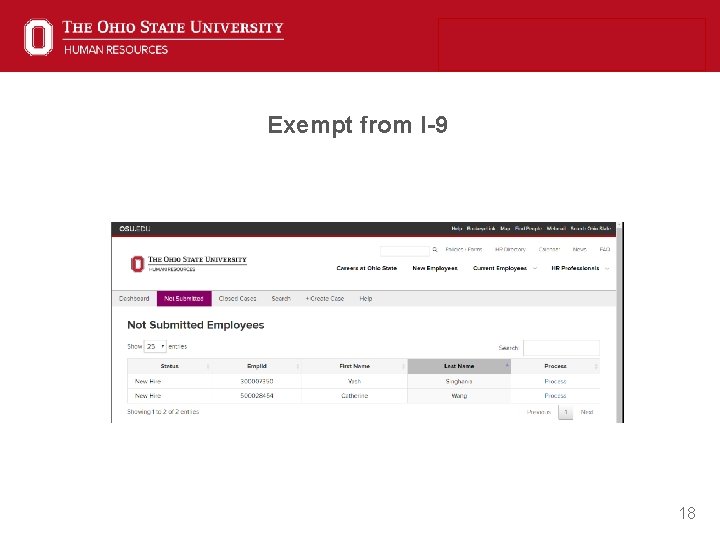Open the Help tab in gray navigation bar

[x=366, y=298]
